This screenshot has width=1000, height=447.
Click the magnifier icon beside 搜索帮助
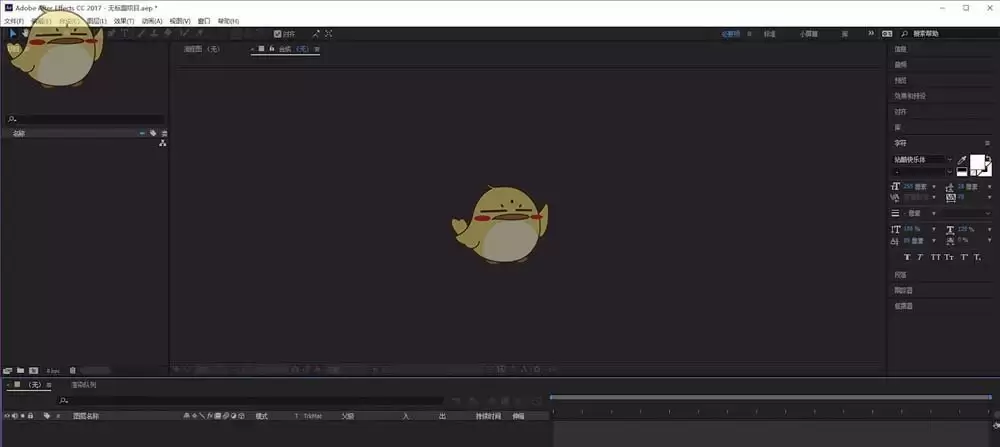pyautogui.click(x=904, y=33)
